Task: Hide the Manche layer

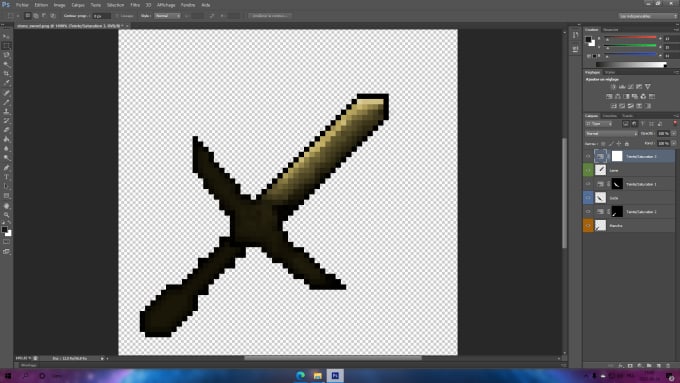Action: click(588, 226)
